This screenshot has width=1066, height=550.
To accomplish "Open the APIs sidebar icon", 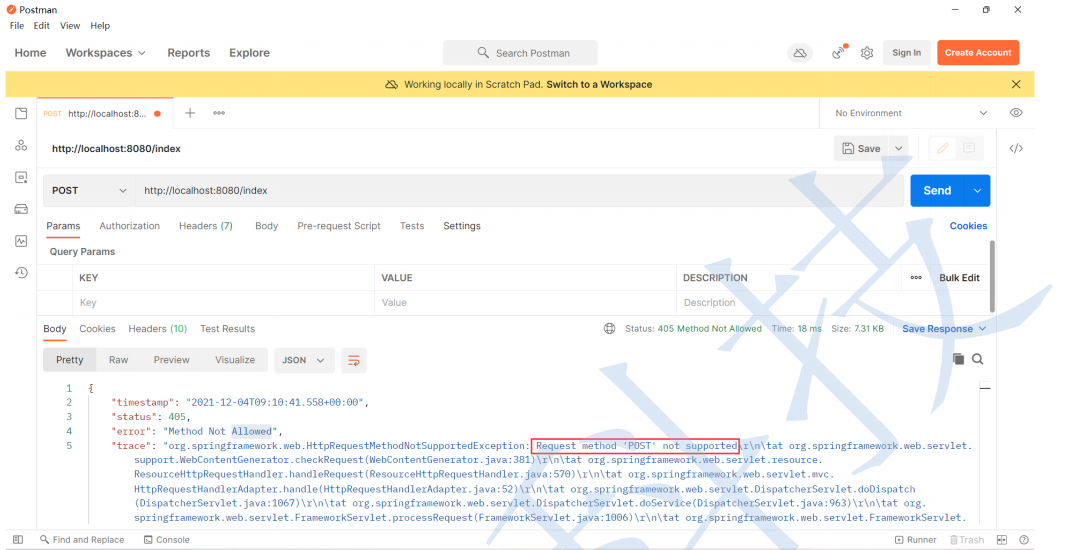I will click(21, 145).
